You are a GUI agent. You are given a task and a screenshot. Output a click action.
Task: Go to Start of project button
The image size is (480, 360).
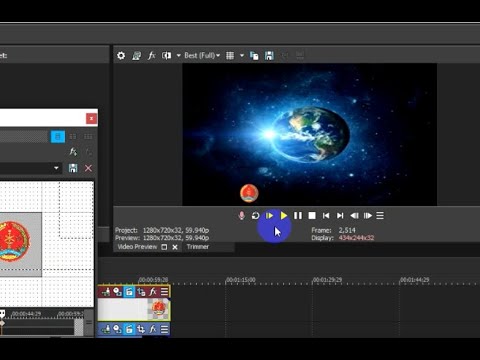[x=326, y=216]
